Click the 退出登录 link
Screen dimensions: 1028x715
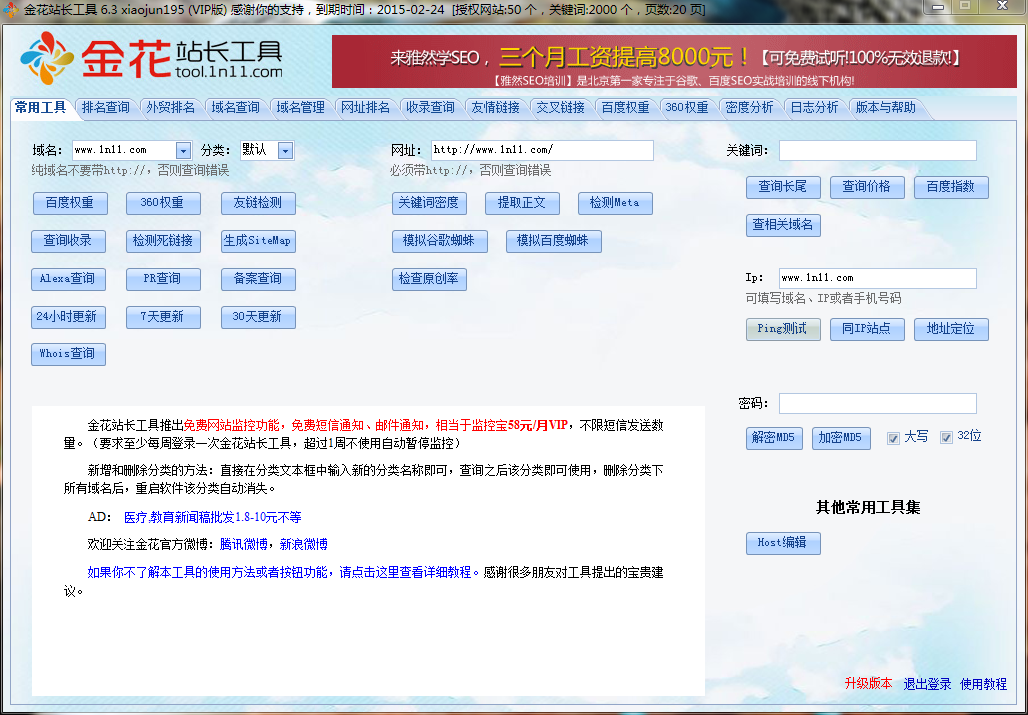coord(927,684)
